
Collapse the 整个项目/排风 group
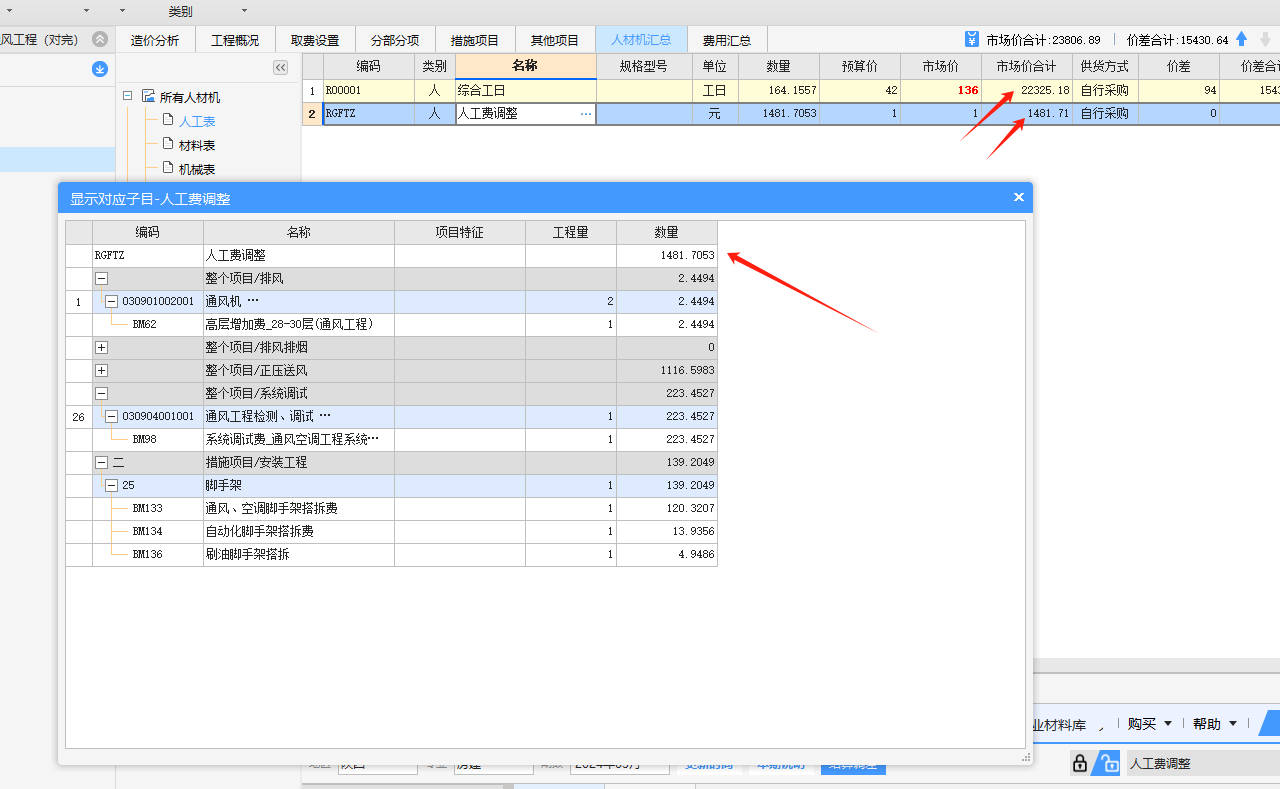click(102, 278)
